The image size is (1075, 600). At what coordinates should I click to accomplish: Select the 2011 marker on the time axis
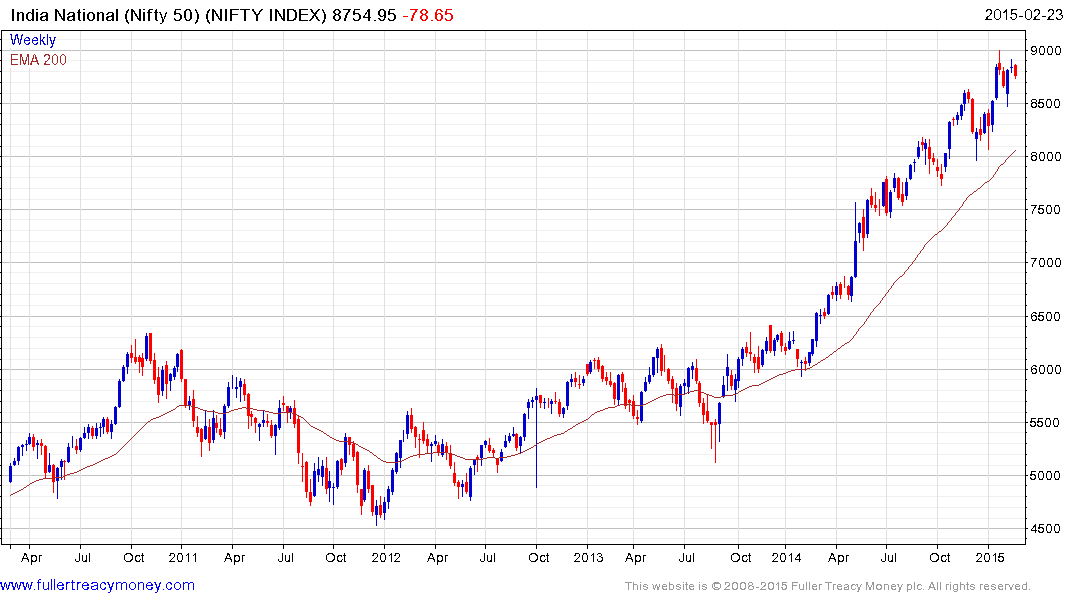pyautogui.click(x=183, y=556)
